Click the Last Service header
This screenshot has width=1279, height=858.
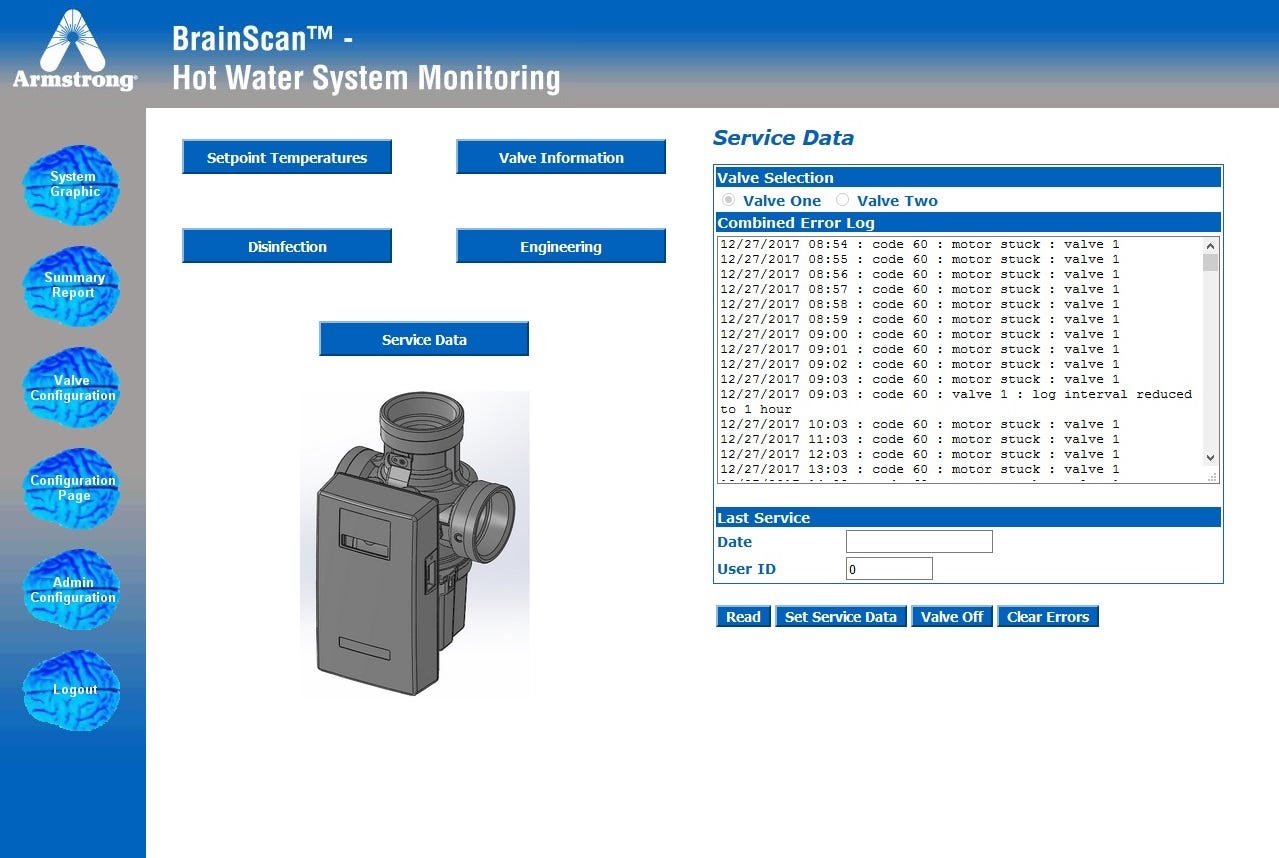(x=968, y=518)
